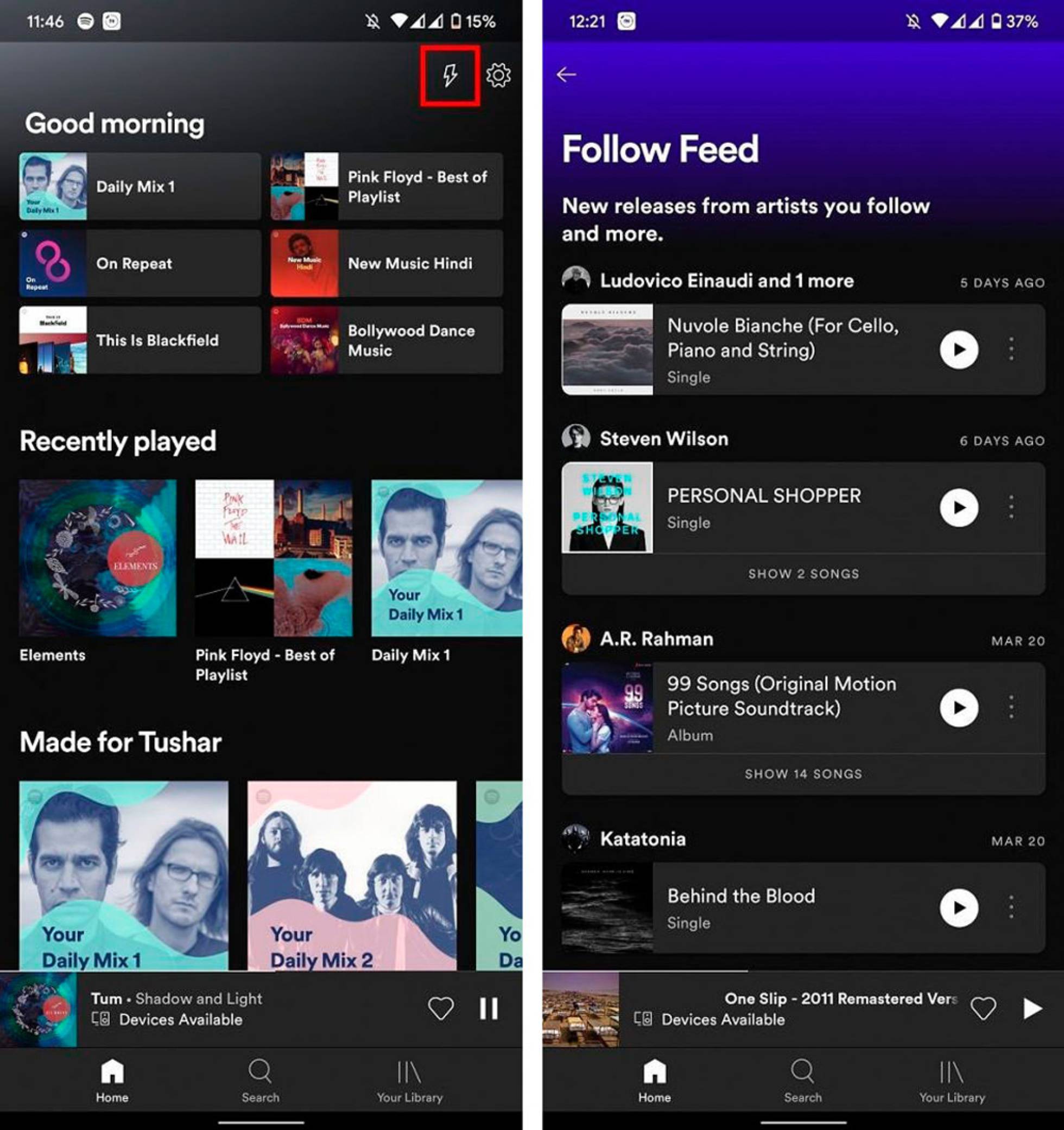The height and width of the screenshot is (1130, 1064).
Task: Open the three-dot menu for PERSONAL SHOPPER
Action: tap(1011, 507)
